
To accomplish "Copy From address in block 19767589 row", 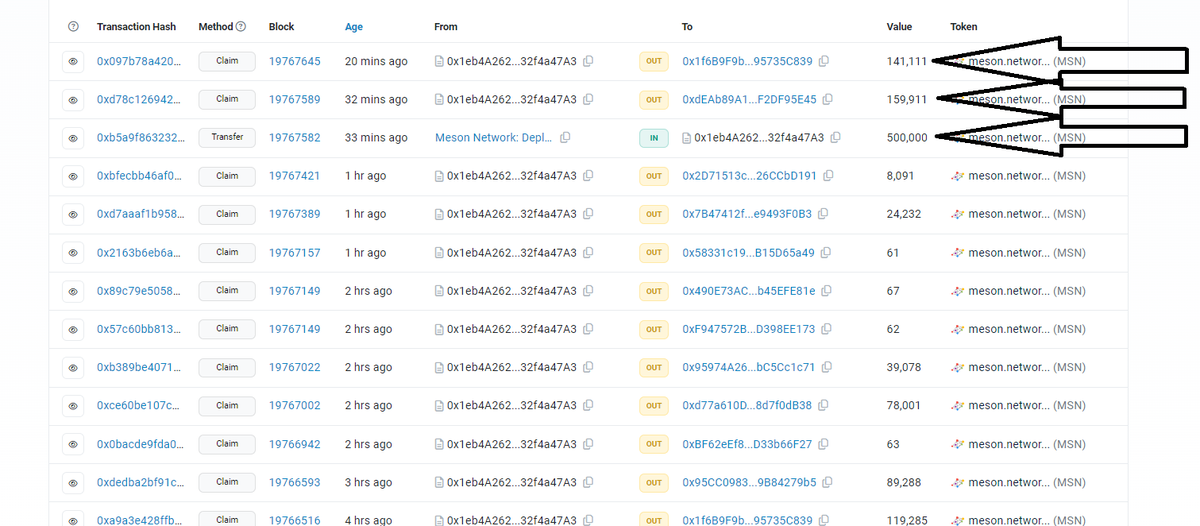I will [x=588, y=99].
